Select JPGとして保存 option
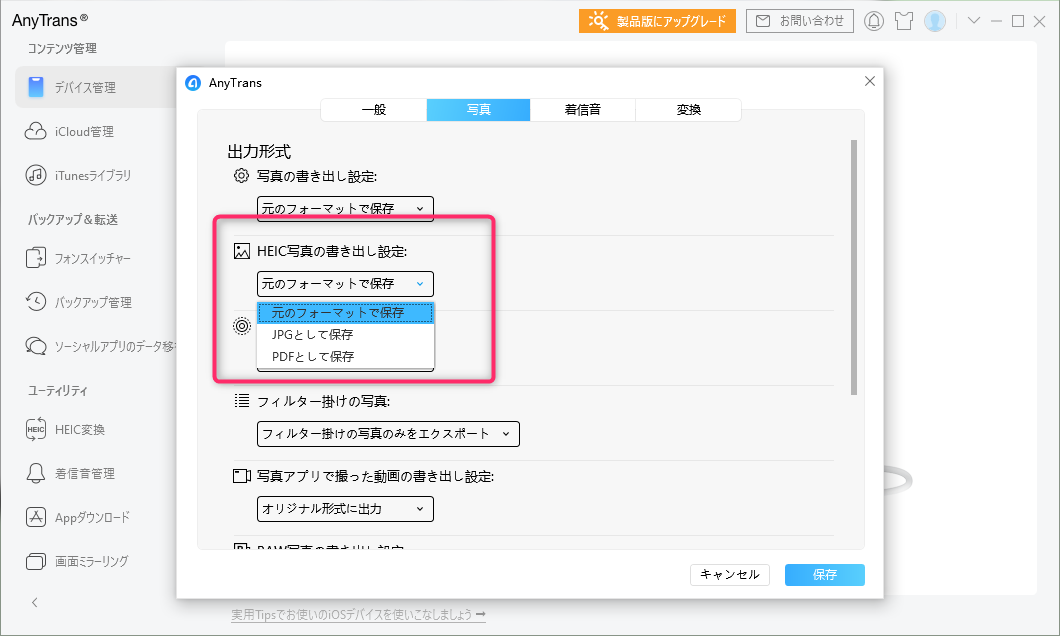This screenshot has height=636, width=1060. (x=345, y=335)
